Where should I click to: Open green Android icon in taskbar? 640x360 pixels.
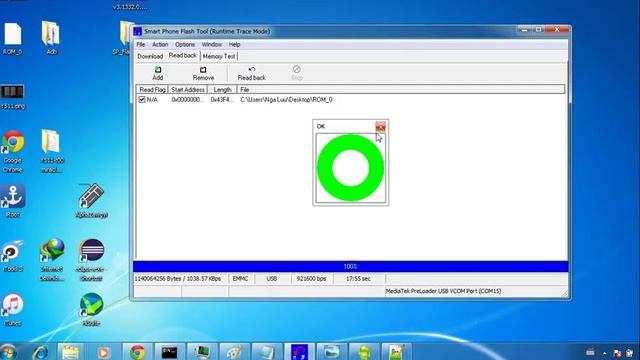coord(364,352)
